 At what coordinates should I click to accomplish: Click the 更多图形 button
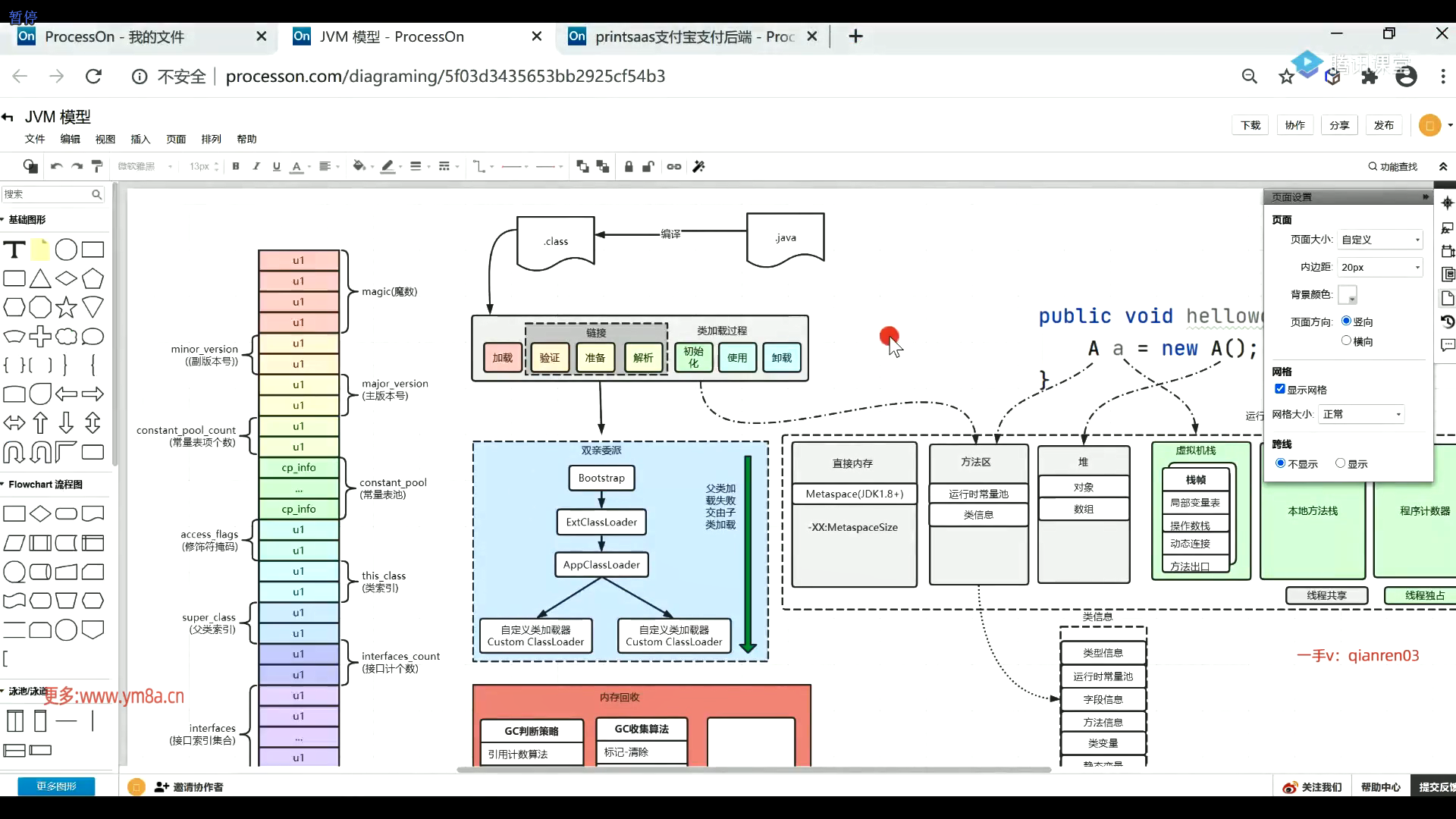point(56,786)
